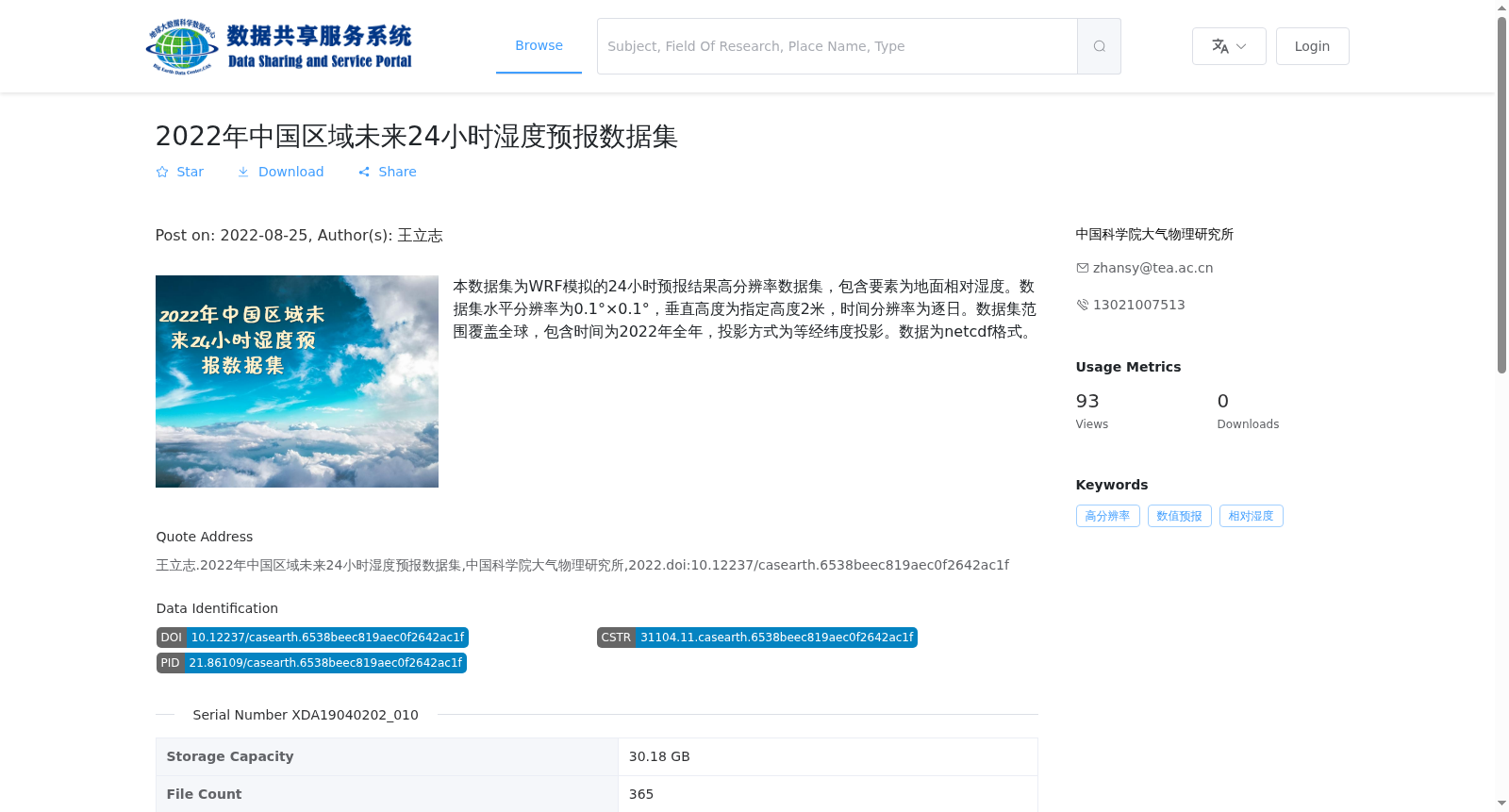The image size is (1509, 812).
Task: Click the page vertical scrollbar thumb
Action: [x=1501, y=195]
